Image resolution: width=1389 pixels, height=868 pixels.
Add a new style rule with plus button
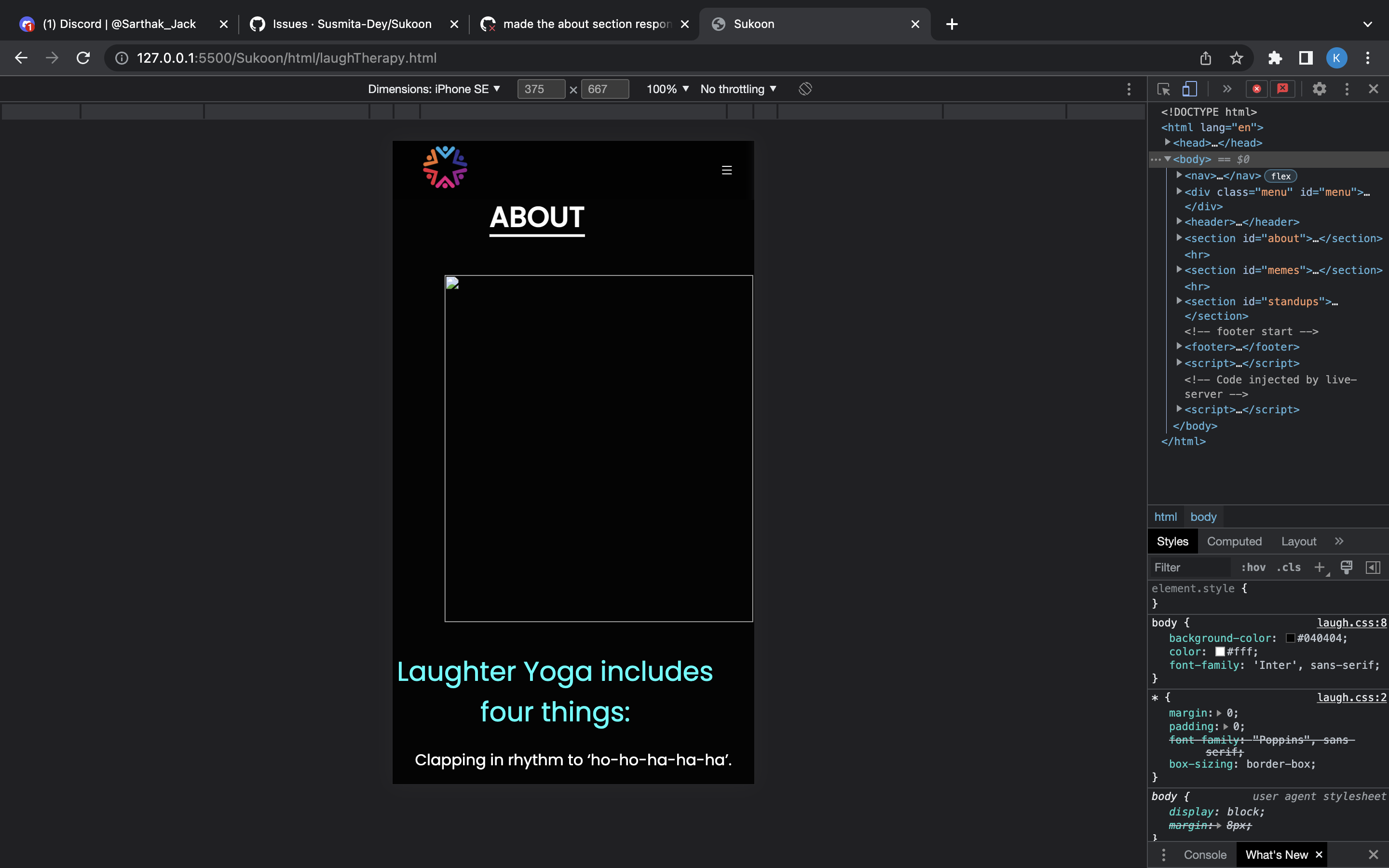1319,567
